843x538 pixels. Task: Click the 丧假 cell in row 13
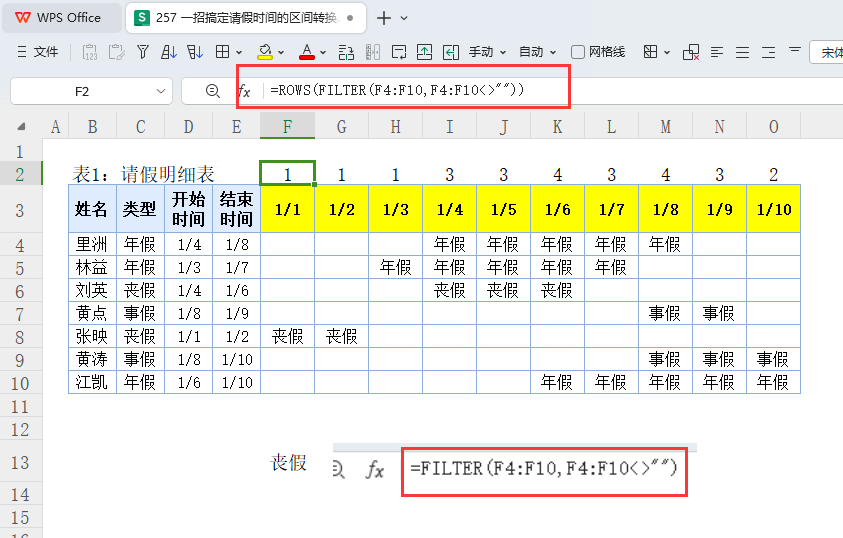click(288, 462)
